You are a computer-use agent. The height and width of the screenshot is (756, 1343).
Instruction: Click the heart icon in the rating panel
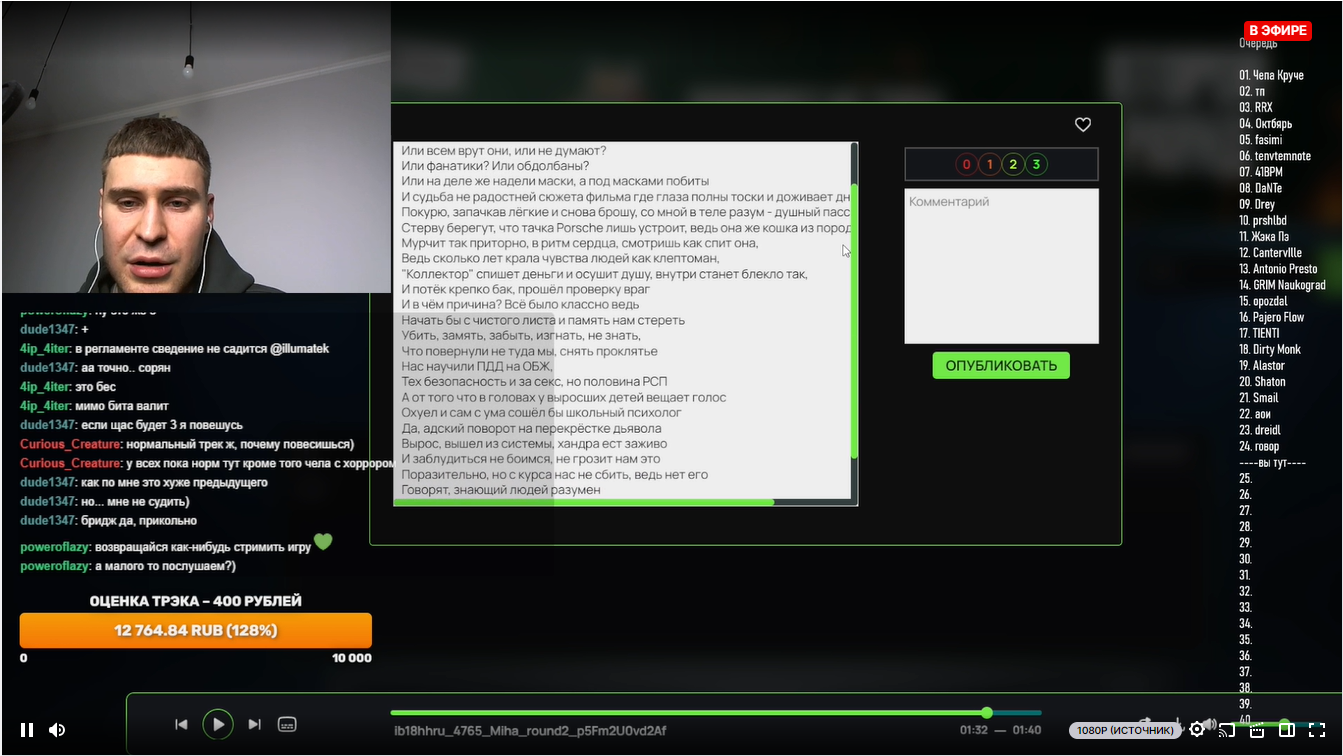1083,125
